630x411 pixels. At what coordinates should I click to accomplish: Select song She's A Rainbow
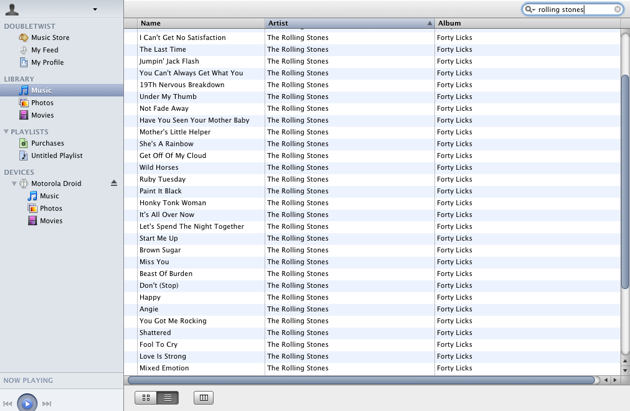click(x=166, y=144)
